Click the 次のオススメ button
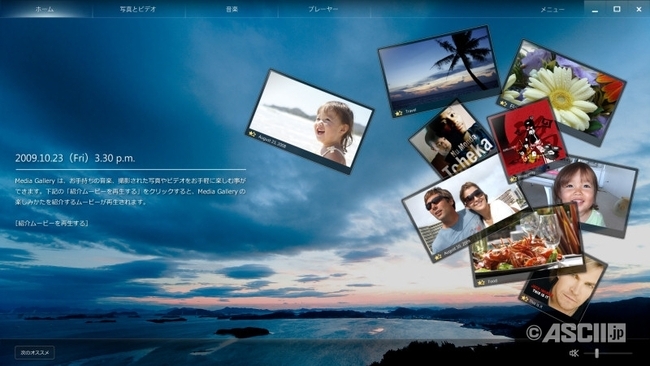Viewport: 650px width, 366px height. pyautogui.click(x=35, y=353)
